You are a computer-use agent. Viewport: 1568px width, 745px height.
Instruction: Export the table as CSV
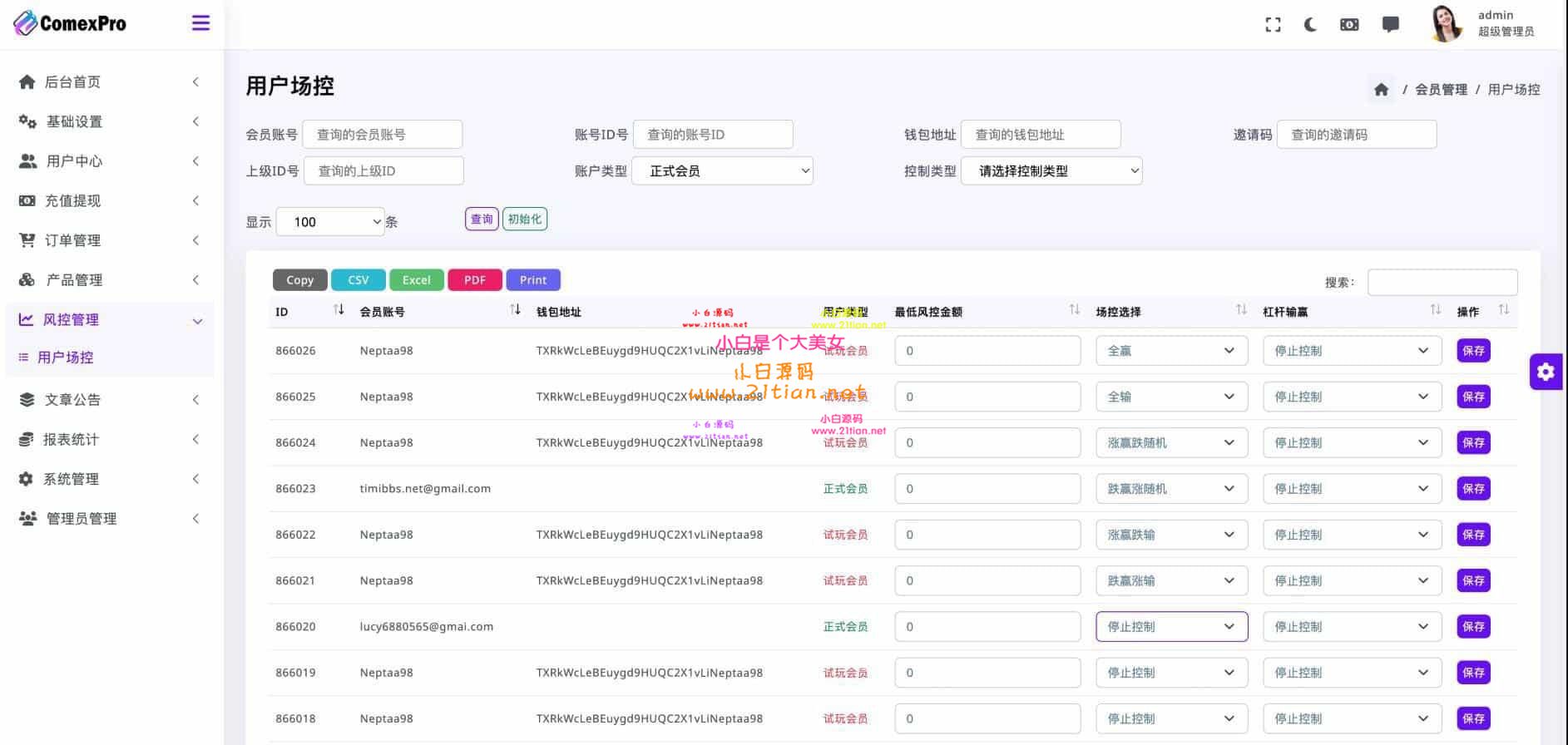pos(359,280)
